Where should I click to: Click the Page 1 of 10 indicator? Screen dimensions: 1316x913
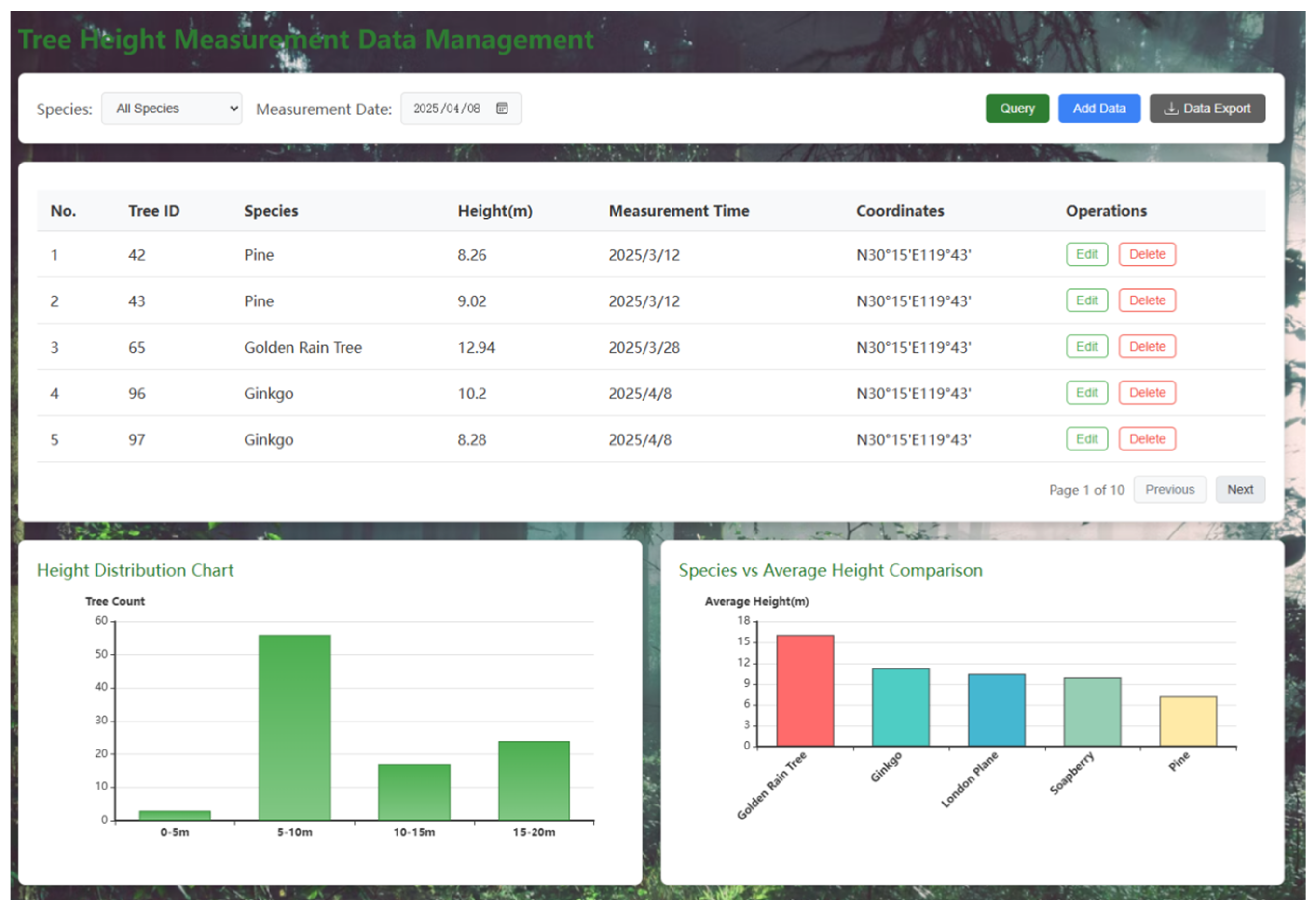tap(1086, 490)
